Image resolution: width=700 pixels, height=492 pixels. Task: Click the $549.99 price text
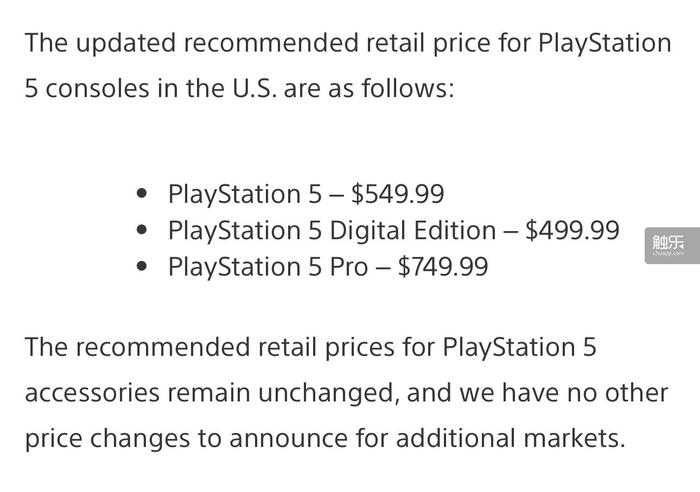click(397, 194)
